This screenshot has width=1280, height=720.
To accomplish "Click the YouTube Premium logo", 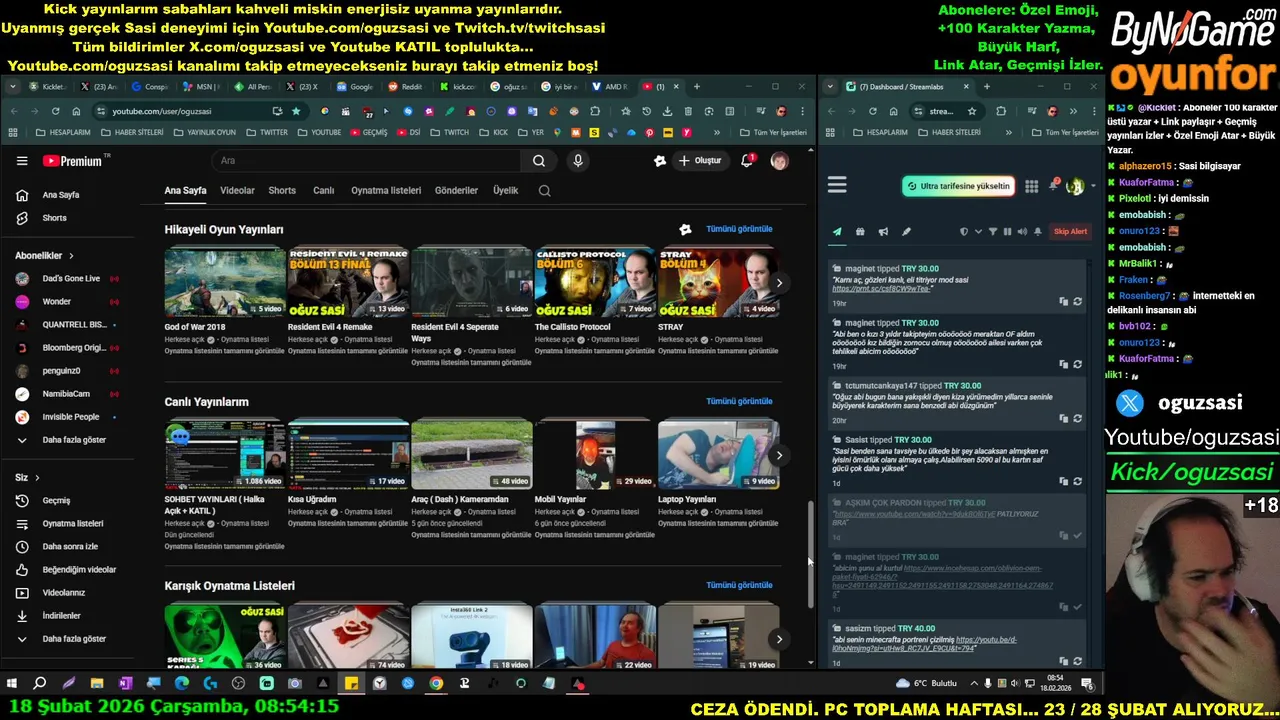I will pyautogui.click(x=72, y=161).
